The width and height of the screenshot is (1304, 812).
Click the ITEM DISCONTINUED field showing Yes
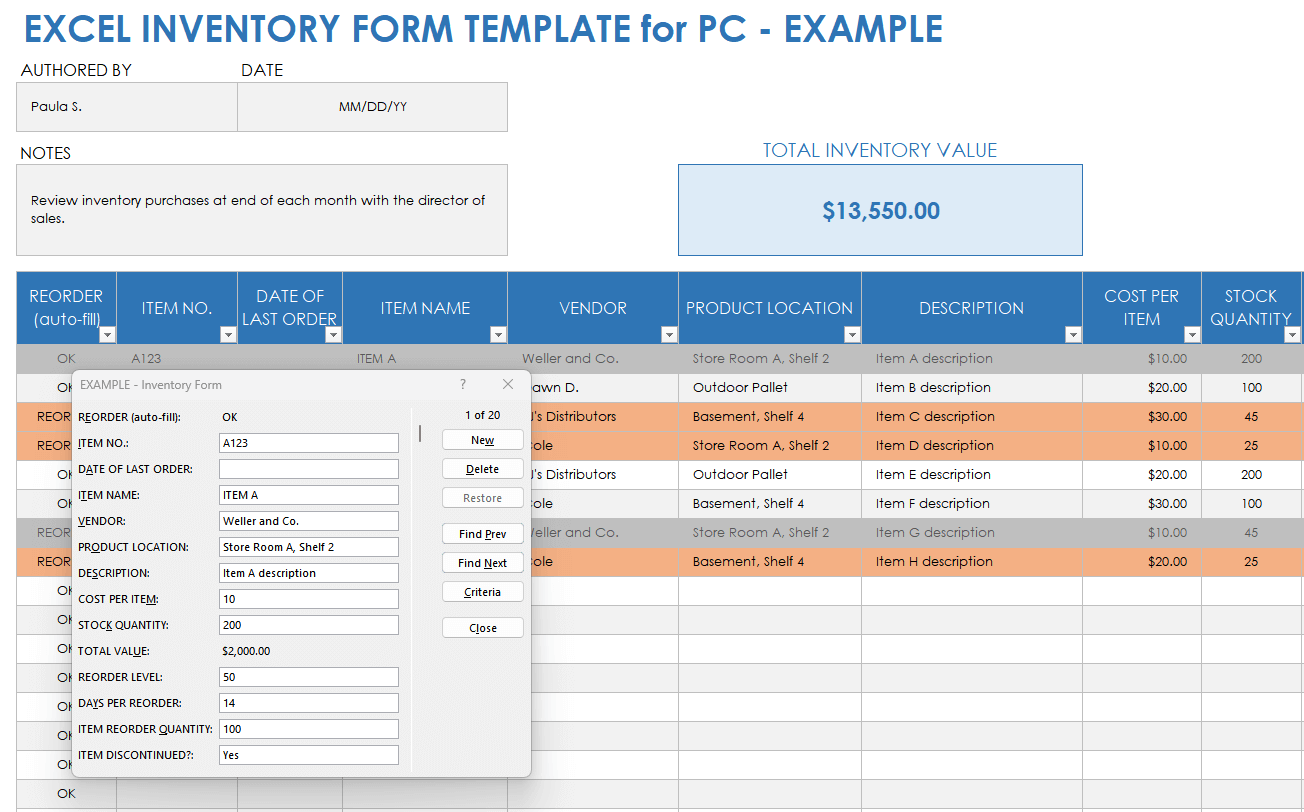point(308,755)
